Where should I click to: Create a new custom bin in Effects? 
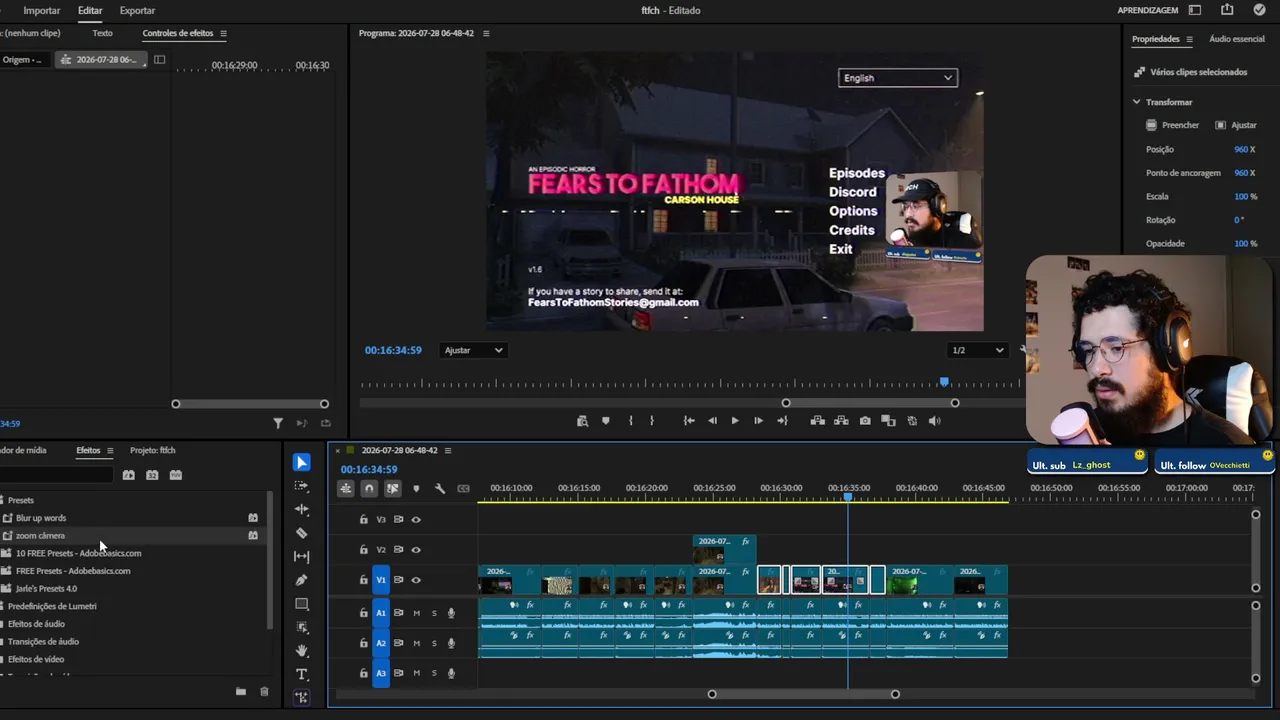click(241, 691)
